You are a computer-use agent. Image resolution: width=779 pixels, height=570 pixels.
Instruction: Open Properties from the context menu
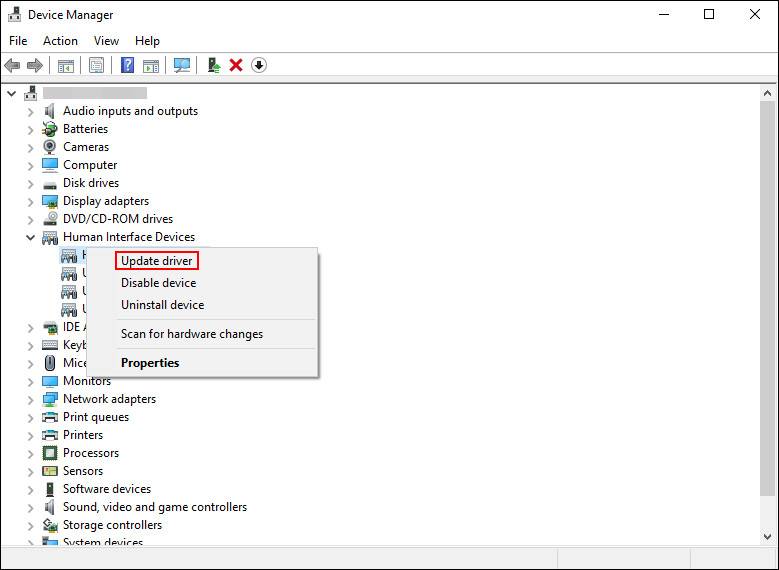[x=150, y=363]
